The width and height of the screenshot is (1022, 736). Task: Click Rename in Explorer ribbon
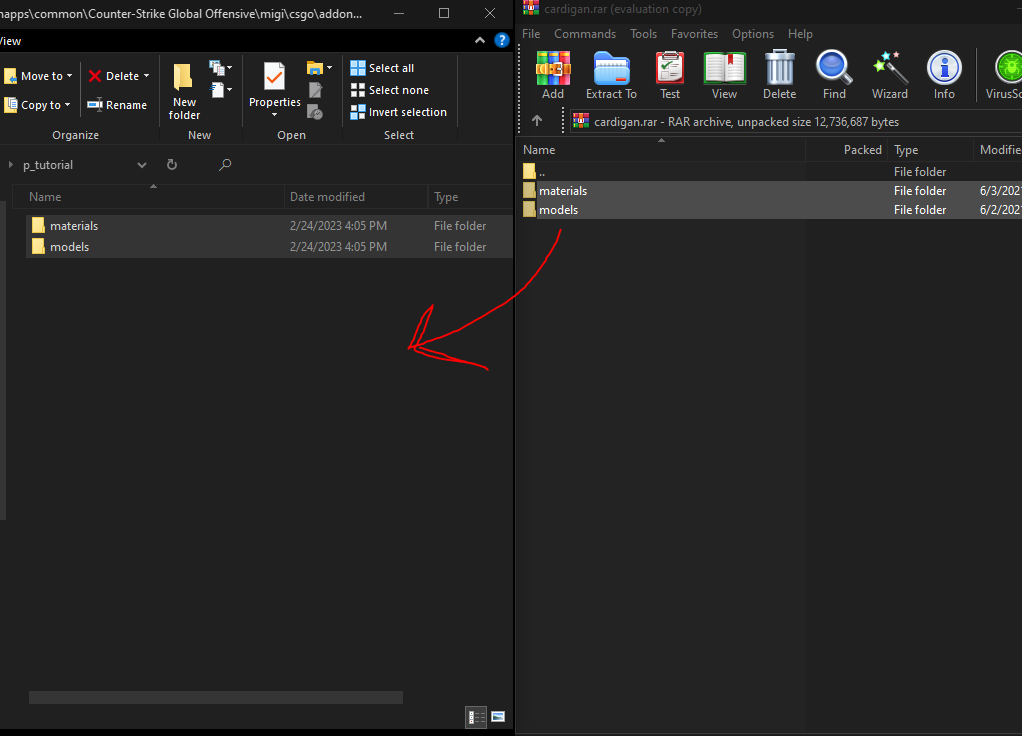coord(117,105)
